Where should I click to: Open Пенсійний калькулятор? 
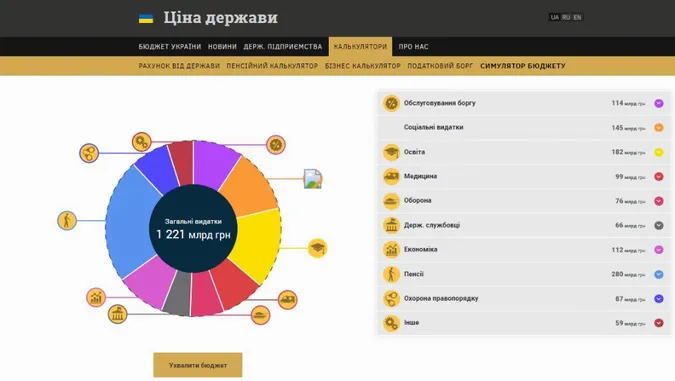click(x=272, y=66)
